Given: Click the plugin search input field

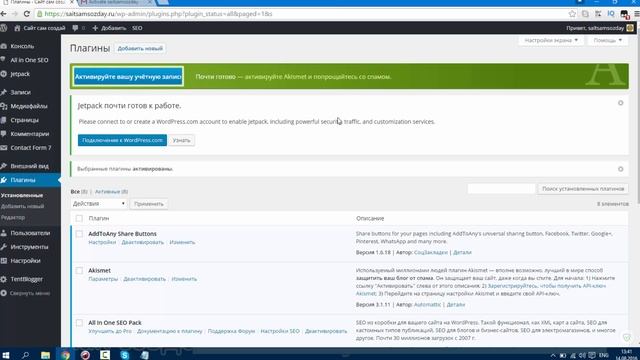Looking at the screenshot, I should [501, 189].
